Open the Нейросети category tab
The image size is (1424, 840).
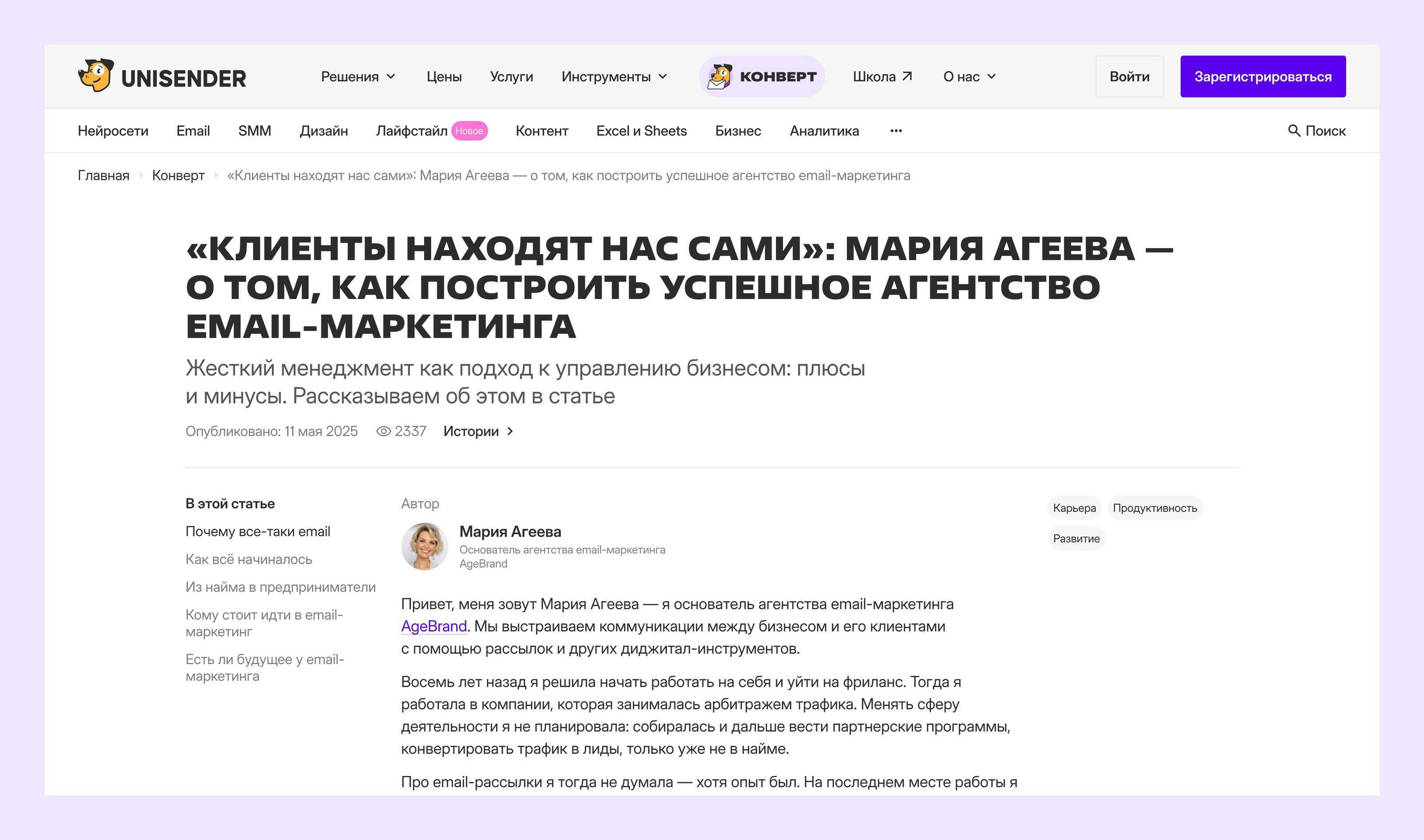(x=113, y=131)
